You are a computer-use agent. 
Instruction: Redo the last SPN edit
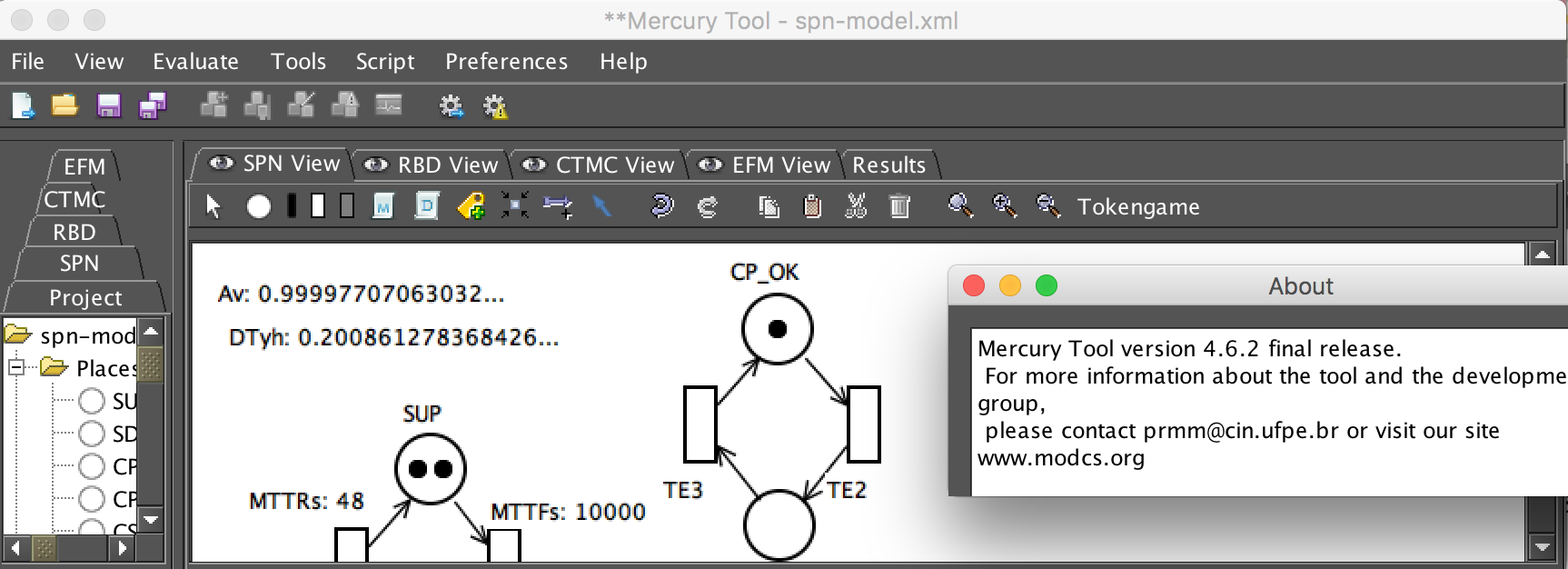point(707,207)
